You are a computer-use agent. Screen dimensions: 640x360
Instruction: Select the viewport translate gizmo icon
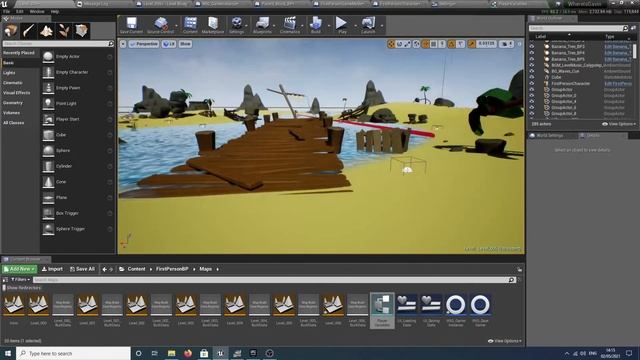pos(391,44)
